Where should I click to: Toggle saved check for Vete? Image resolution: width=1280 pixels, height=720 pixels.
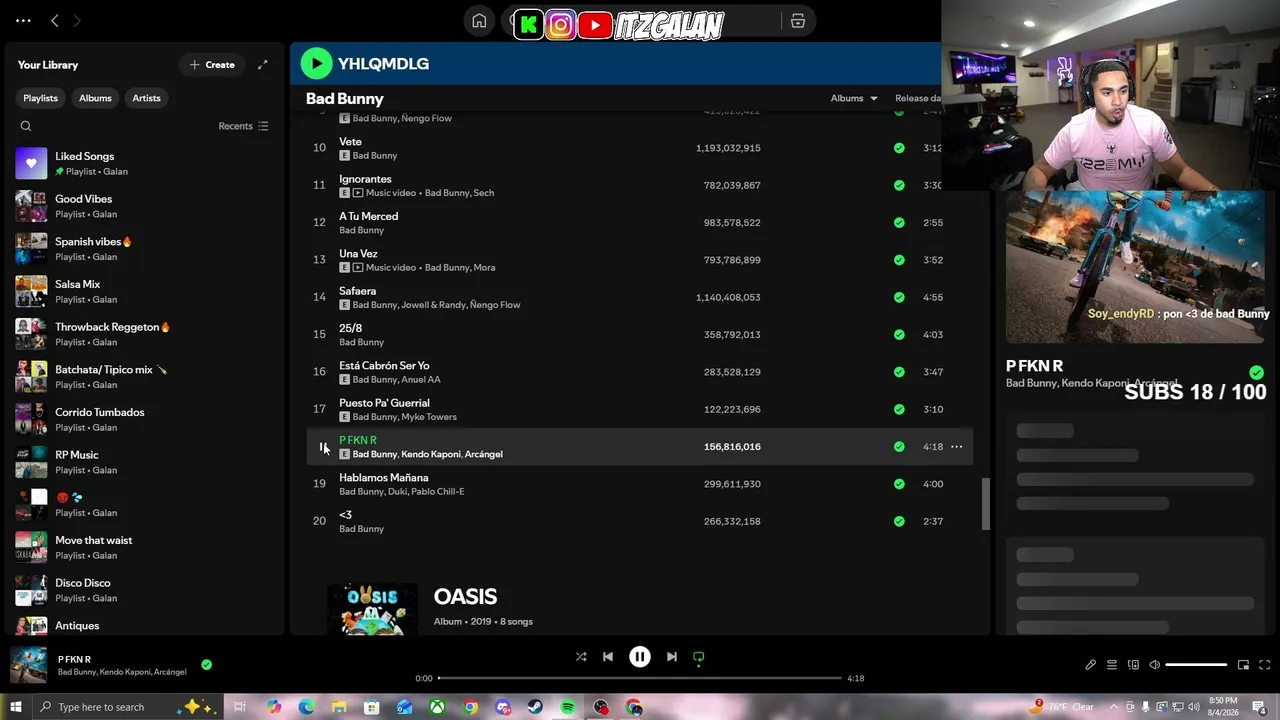[x=899, y=148]
